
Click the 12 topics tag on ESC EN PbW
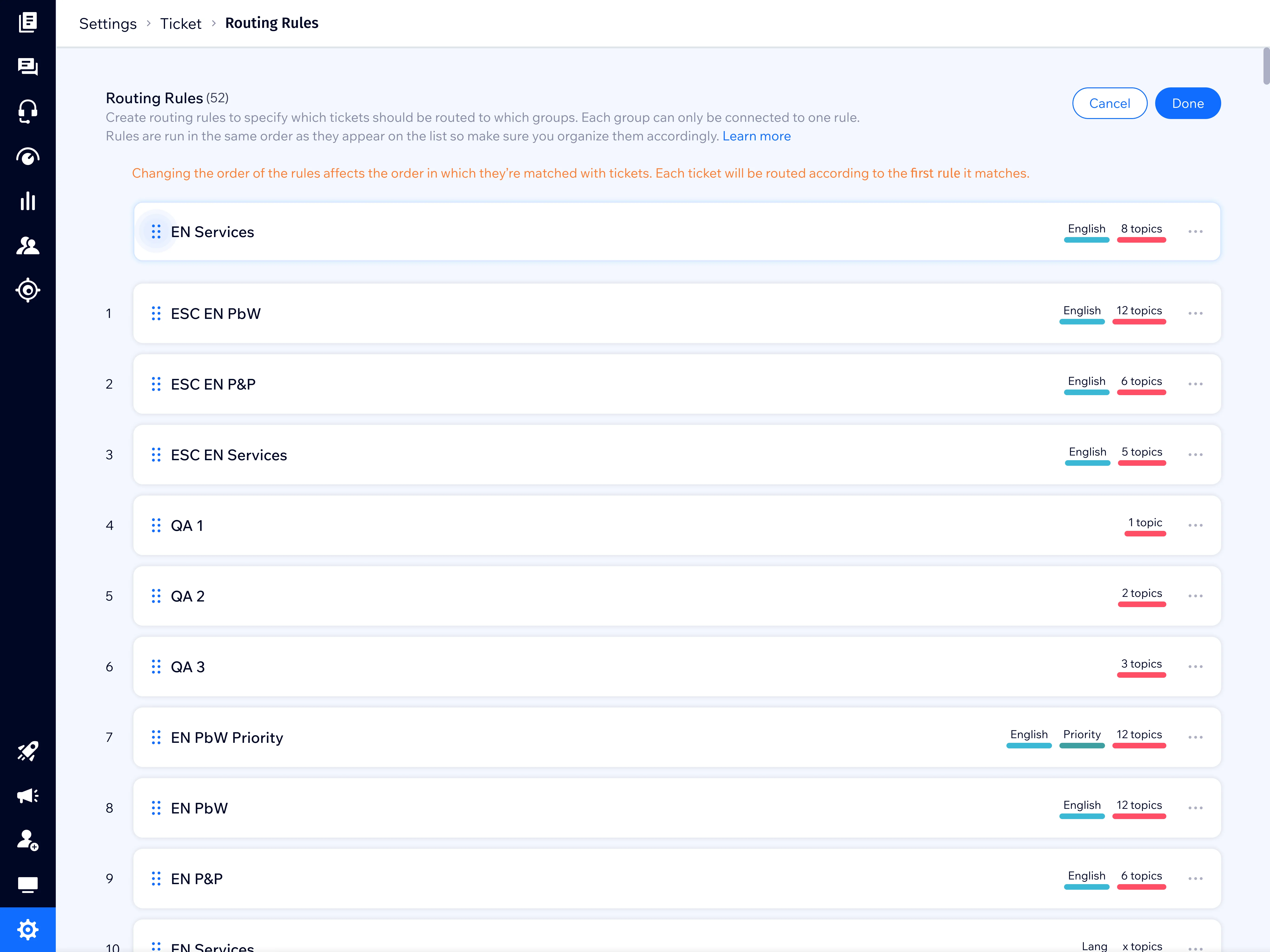click(1139, 314)
